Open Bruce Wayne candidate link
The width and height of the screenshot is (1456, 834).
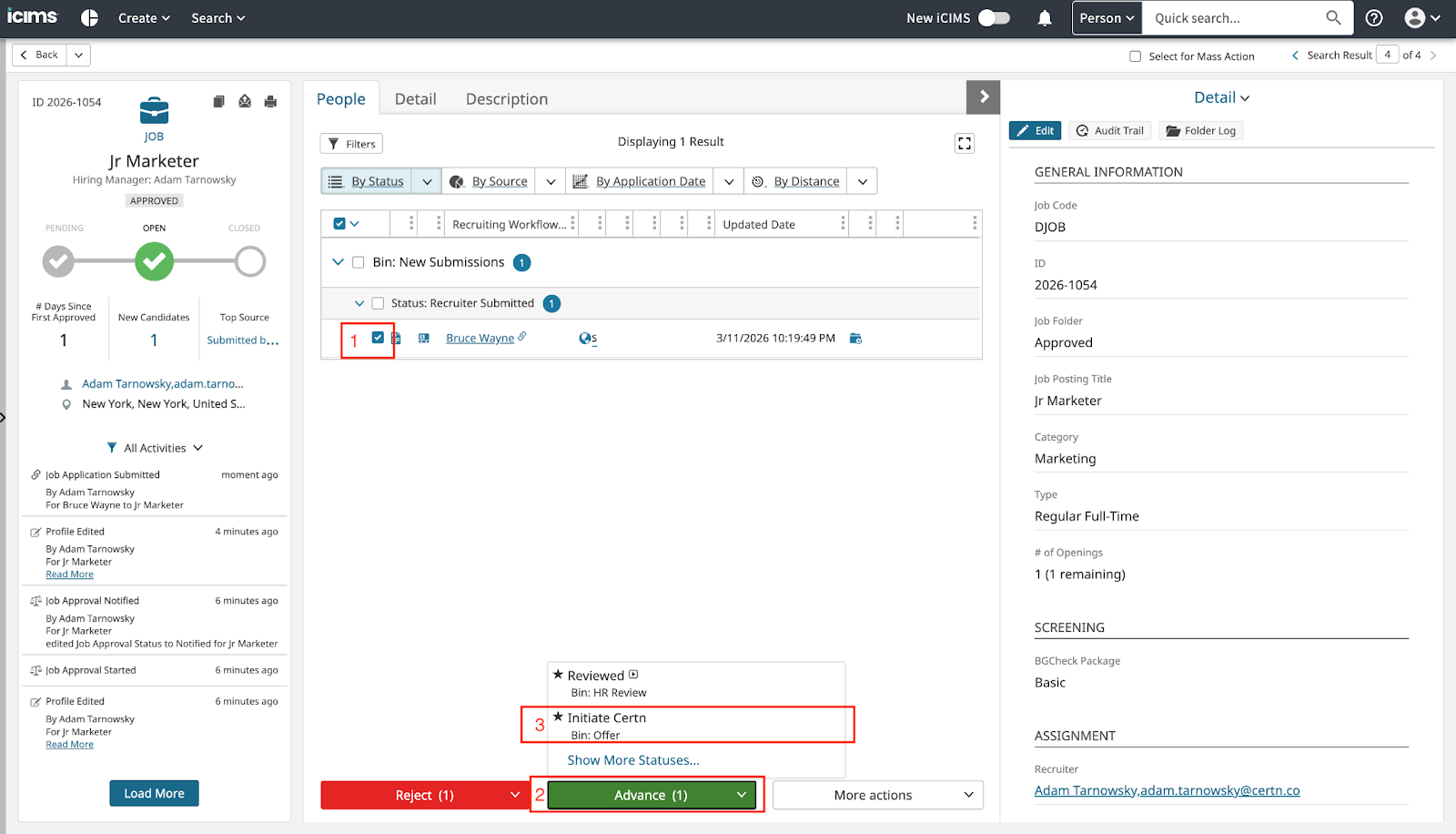coord(480,338)
